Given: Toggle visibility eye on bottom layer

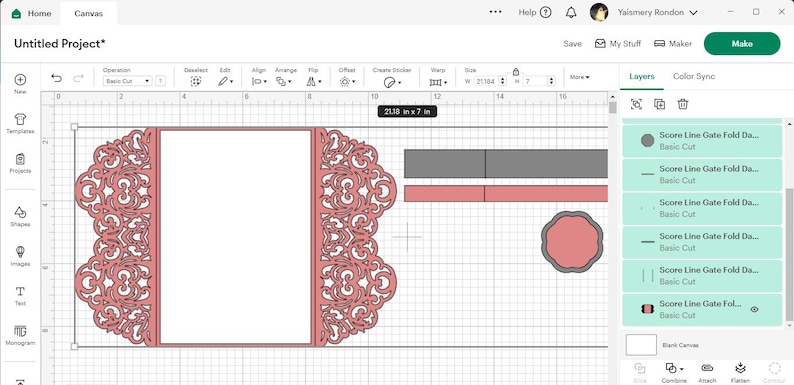Looking at the screenshot, I should click(x=754, y=309).
